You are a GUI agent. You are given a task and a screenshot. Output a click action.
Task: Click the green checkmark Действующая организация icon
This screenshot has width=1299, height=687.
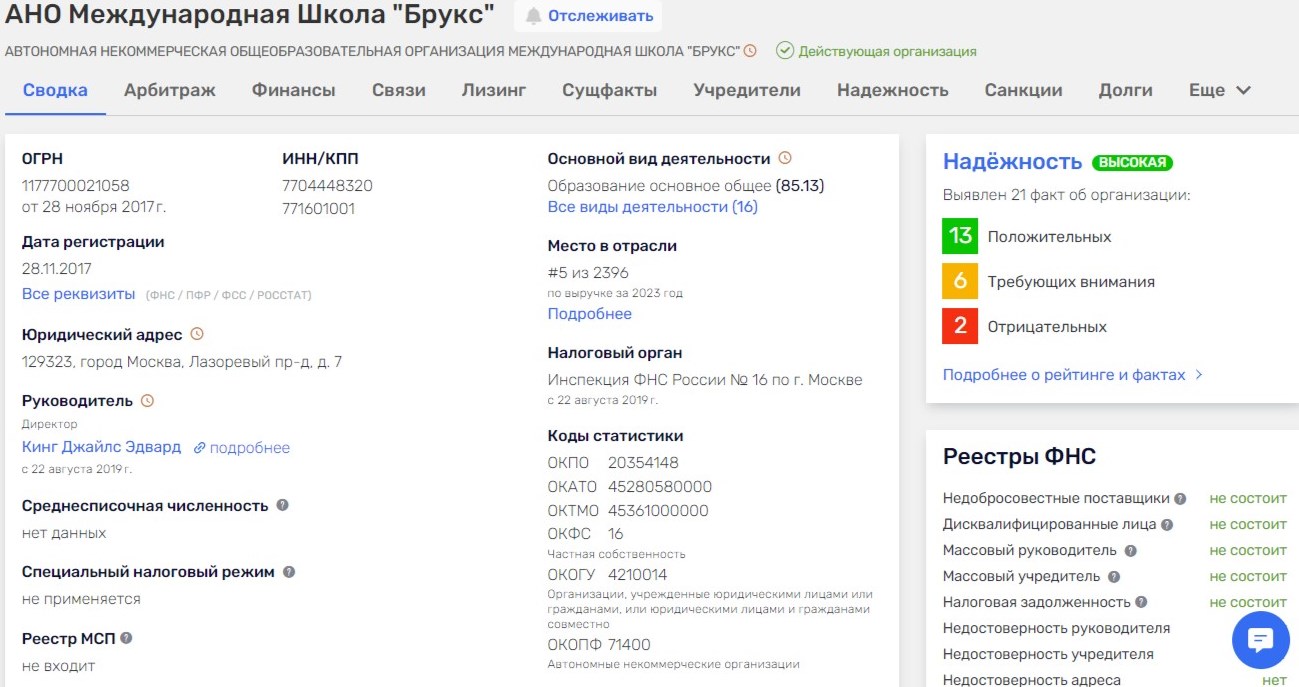(x=785, y=51)
